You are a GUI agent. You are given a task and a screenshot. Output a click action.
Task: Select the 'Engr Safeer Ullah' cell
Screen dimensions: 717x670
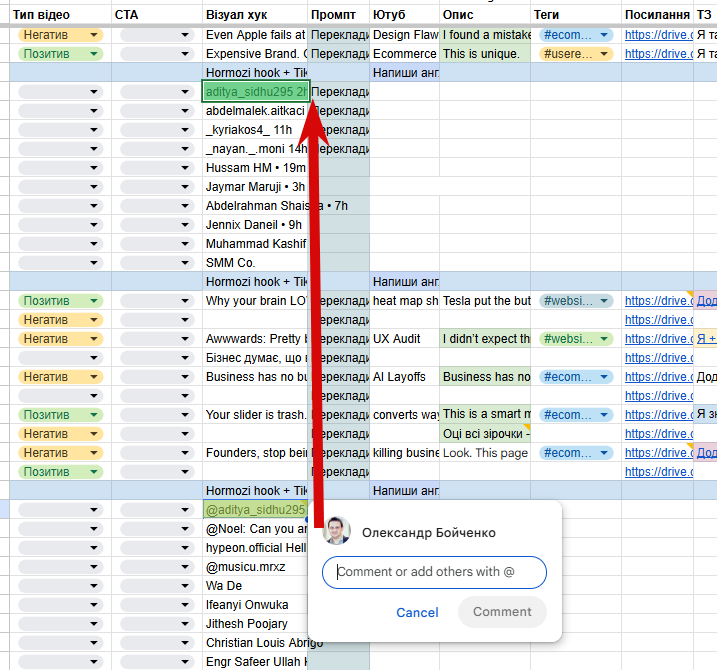[255, 662]
